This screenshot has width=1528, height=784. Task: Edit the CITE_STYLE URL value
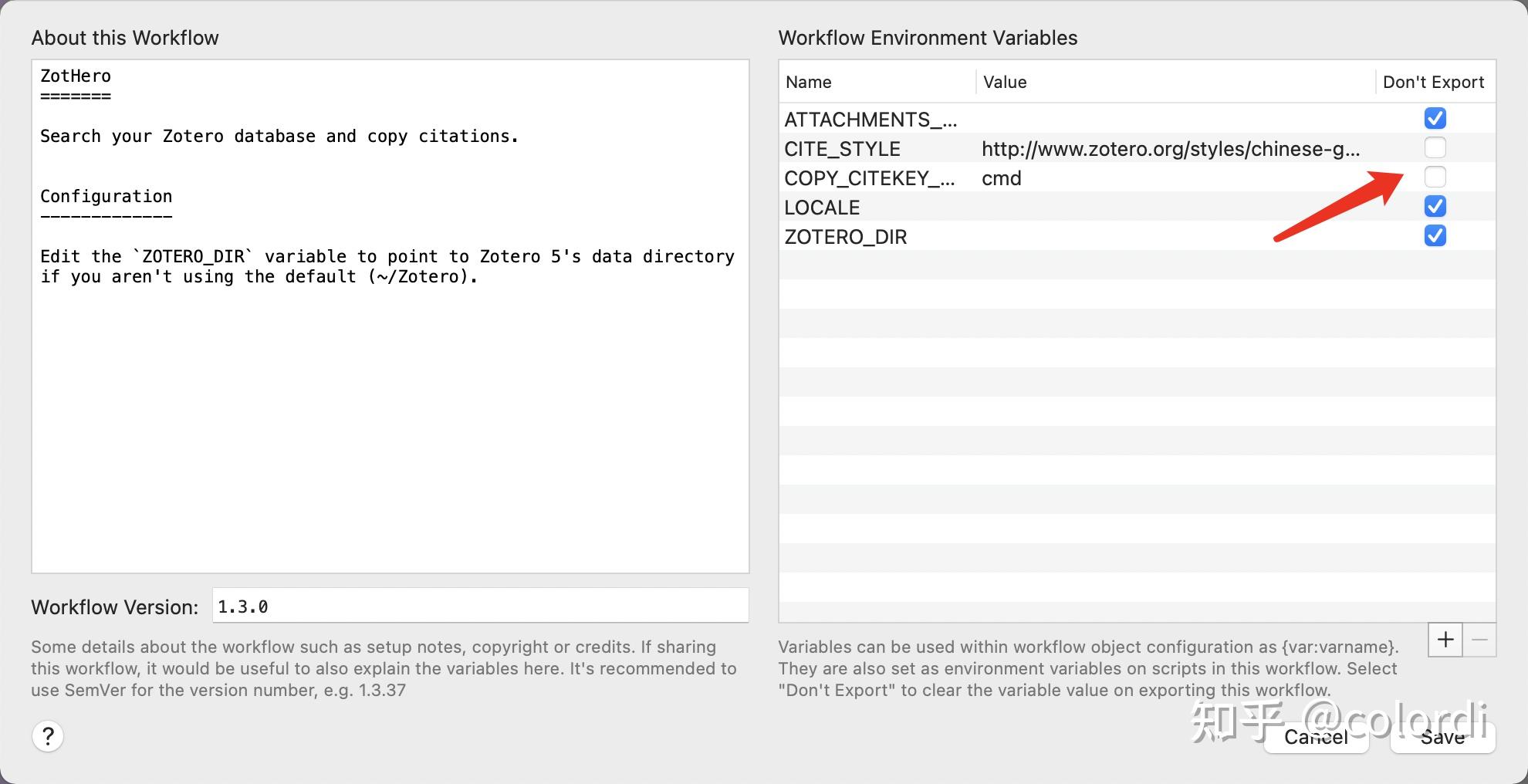coord(1170,149)
